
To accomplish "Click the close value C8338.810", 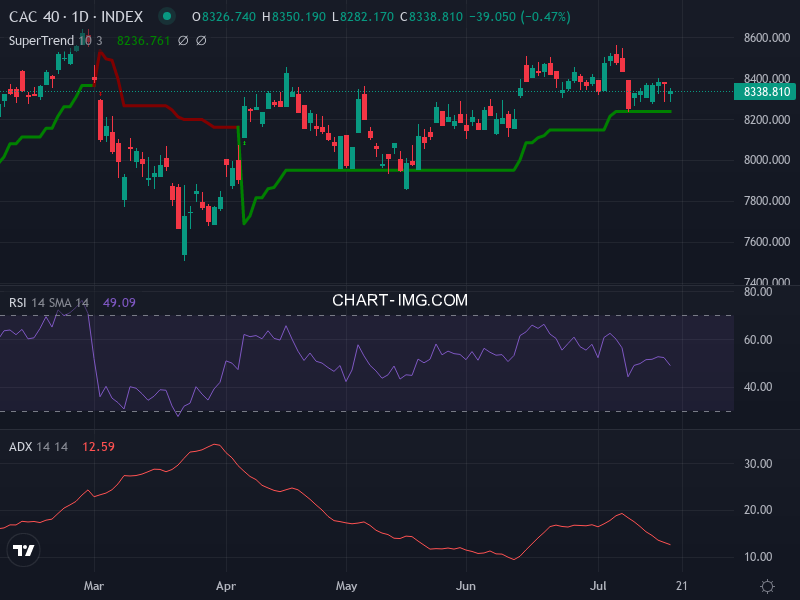I will 431,17.
